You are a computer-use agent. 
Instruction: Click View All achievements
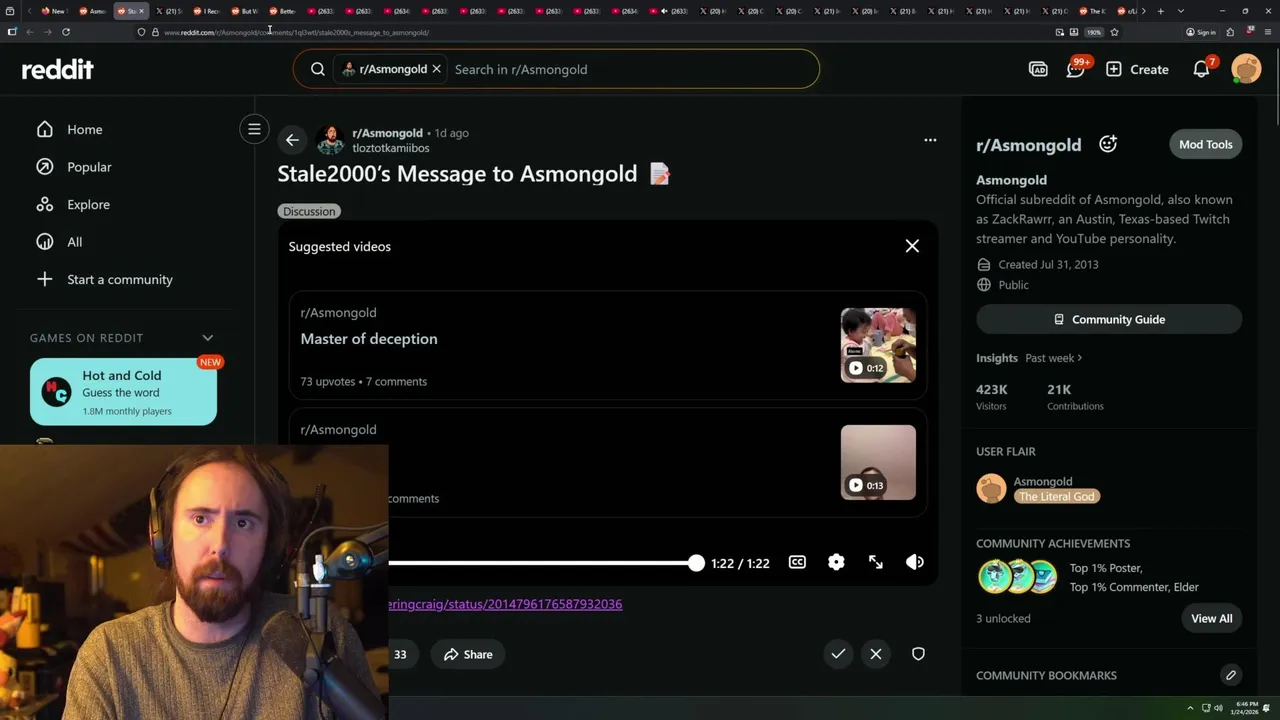click(x=1211, y=618)
